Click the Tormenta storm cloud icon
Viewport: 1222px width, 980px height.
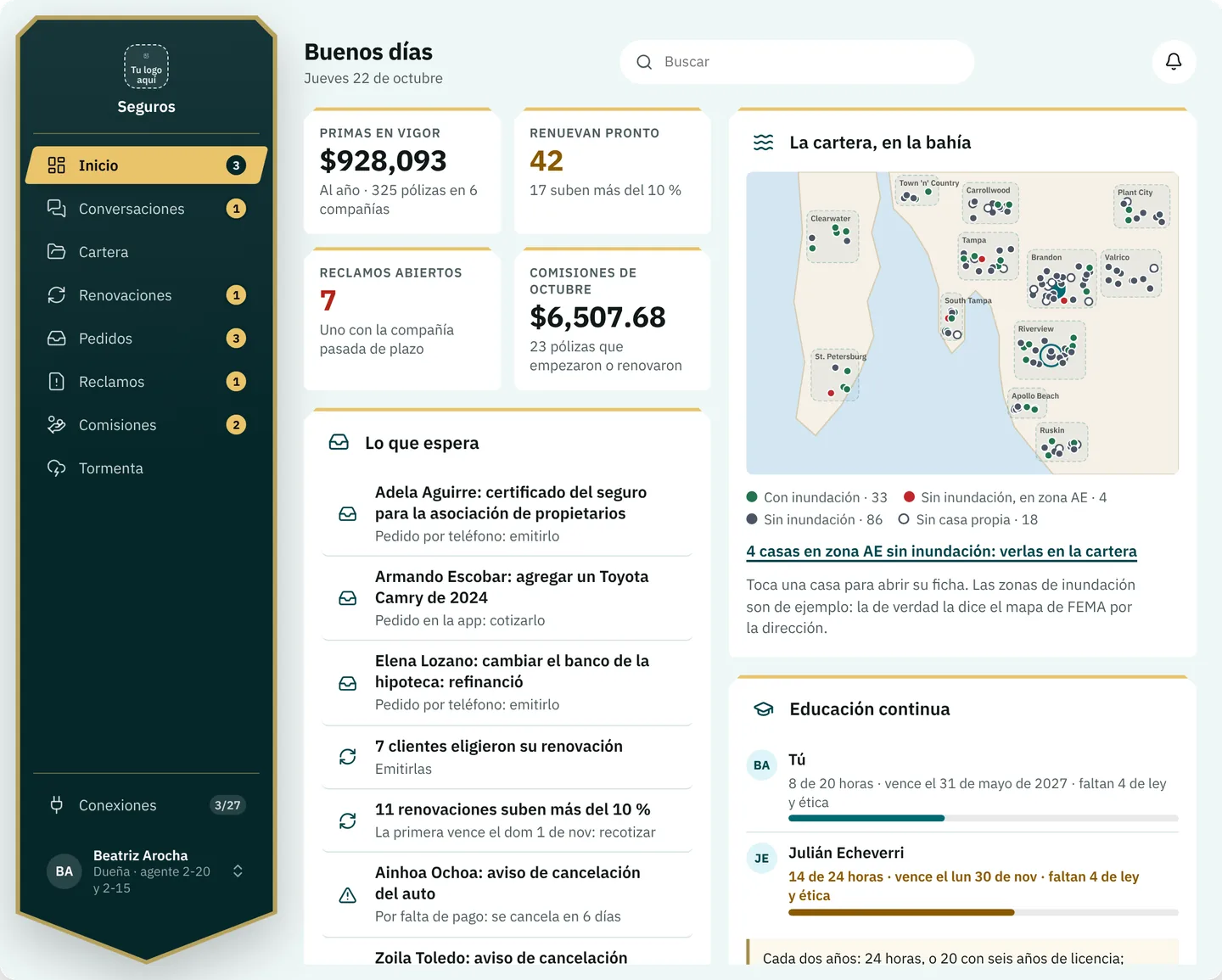click(x=57, y=468)
